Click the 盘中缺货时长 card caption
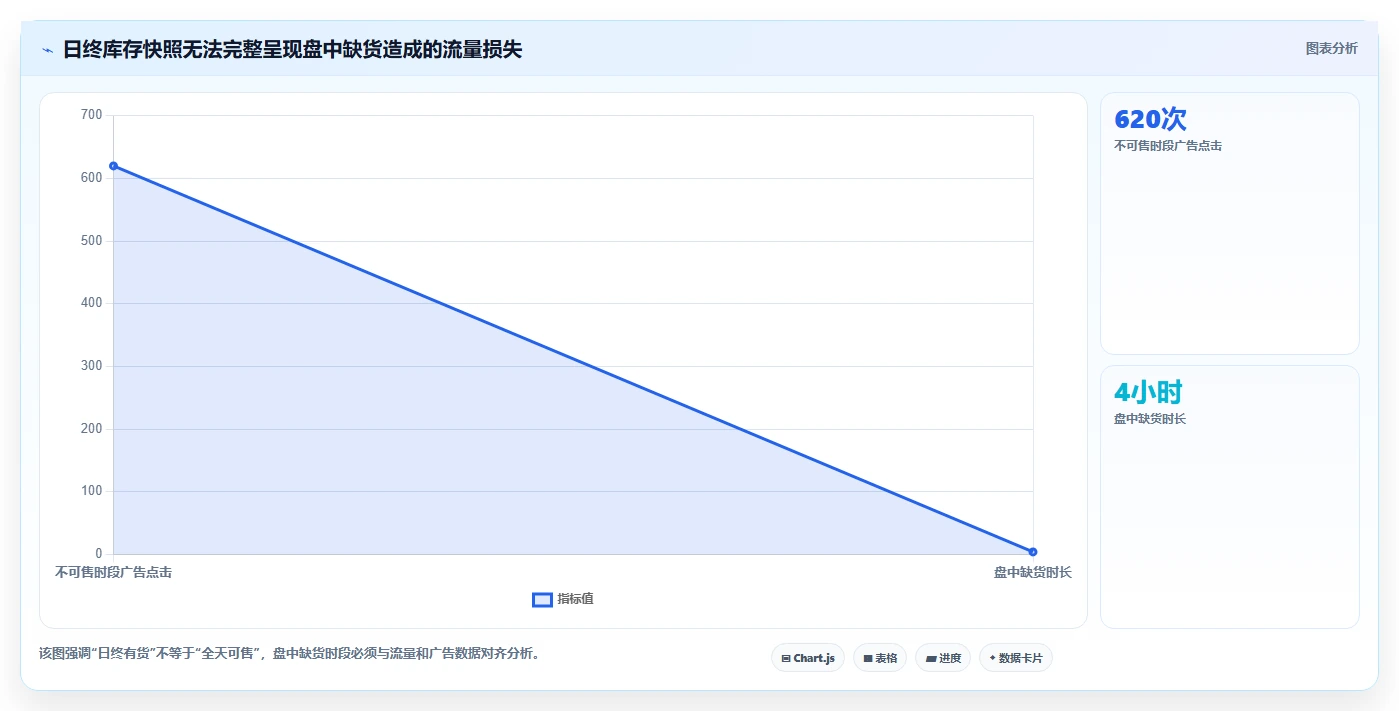Image resolution: width=1399 pixels, height=711 pixels. [x=1150, y=419]
